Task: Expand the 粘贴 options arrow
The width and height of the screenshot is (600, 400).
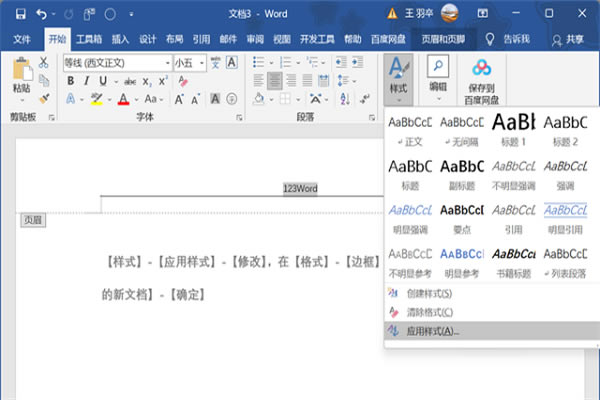Action: pyautogui.click(x=22, y=100)
